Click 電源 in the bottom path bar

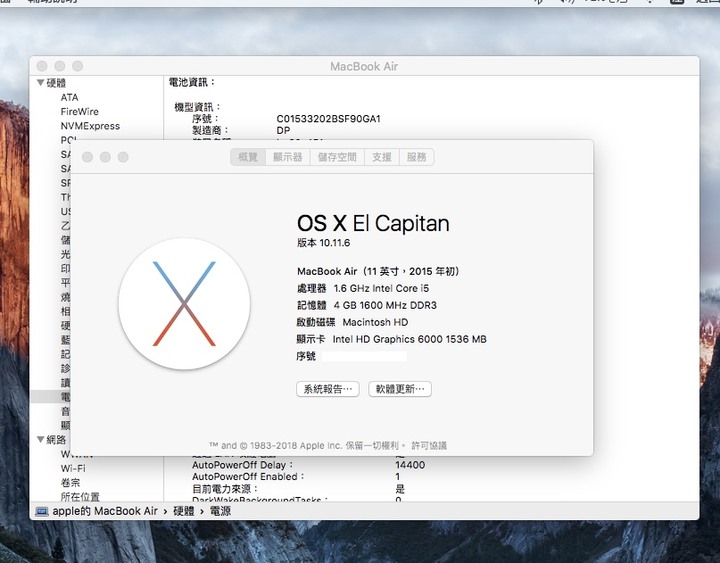point(220,511)
